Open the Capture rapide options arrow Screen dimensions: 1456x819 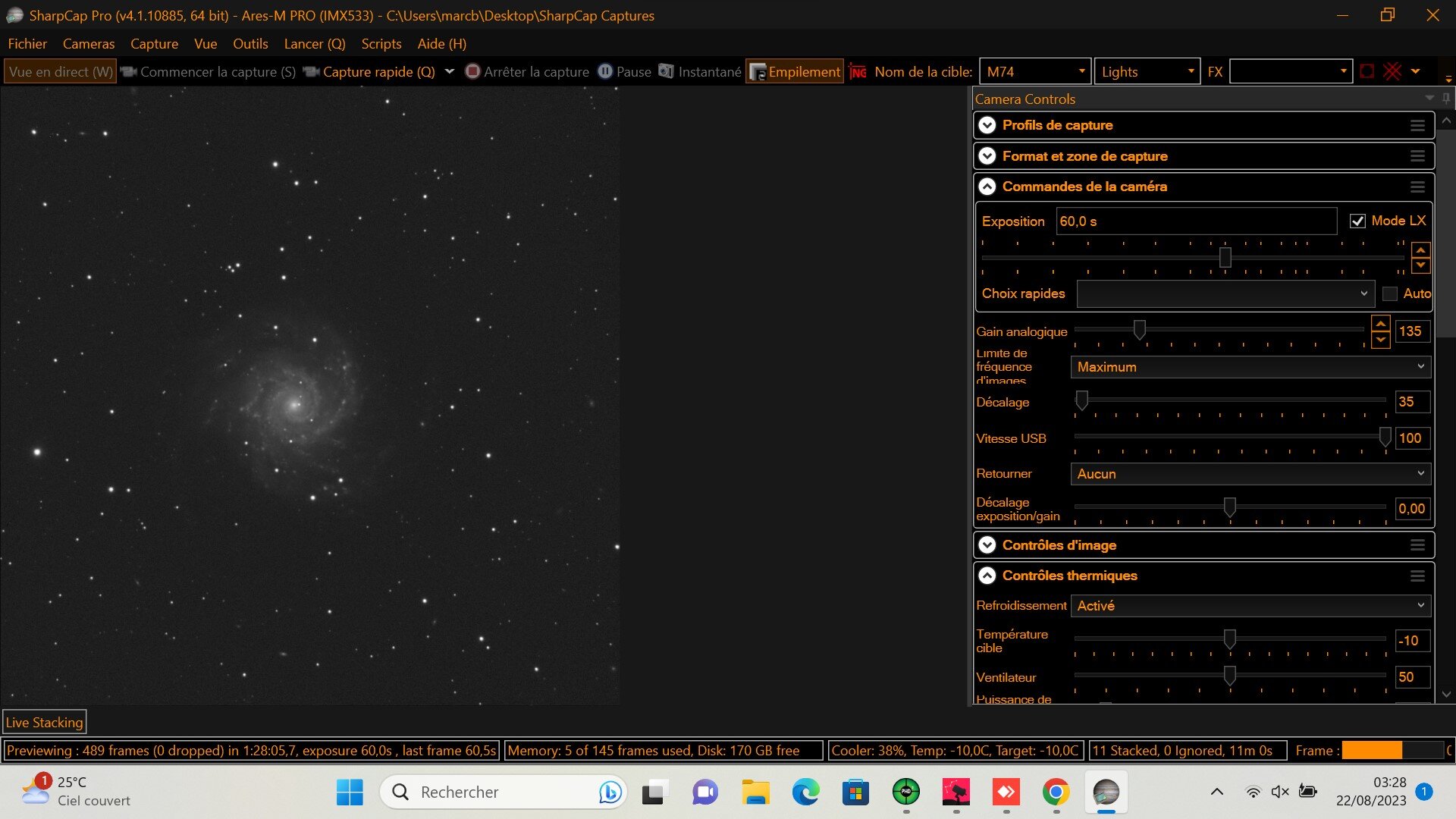point(450,71)
